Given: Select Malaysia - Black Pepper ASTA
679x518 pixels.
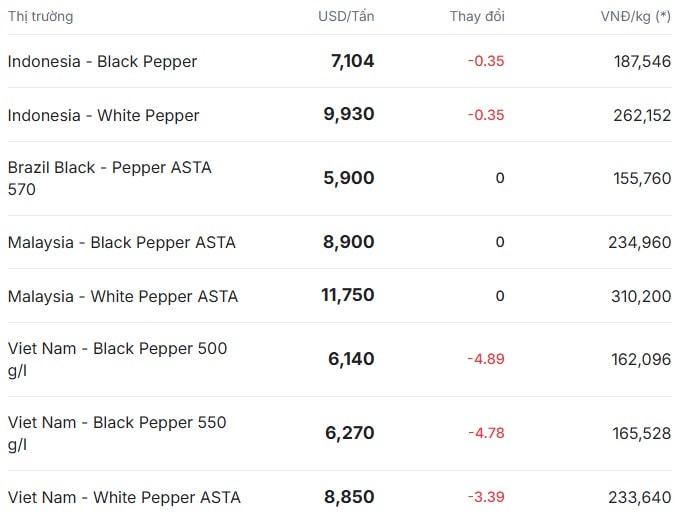Looking at the screenshot, I should 121,242.
